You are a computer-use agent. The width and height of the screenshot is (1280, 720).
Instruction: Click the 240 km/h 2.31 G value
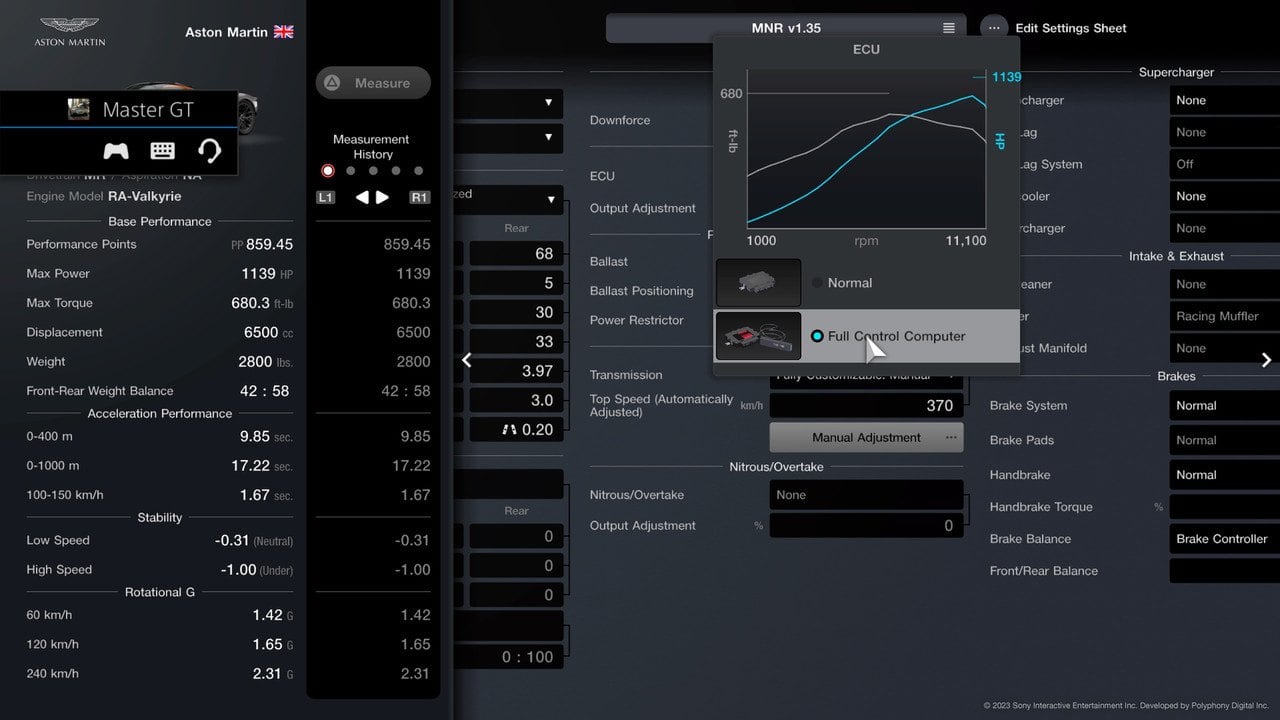[x=273, y=674]
